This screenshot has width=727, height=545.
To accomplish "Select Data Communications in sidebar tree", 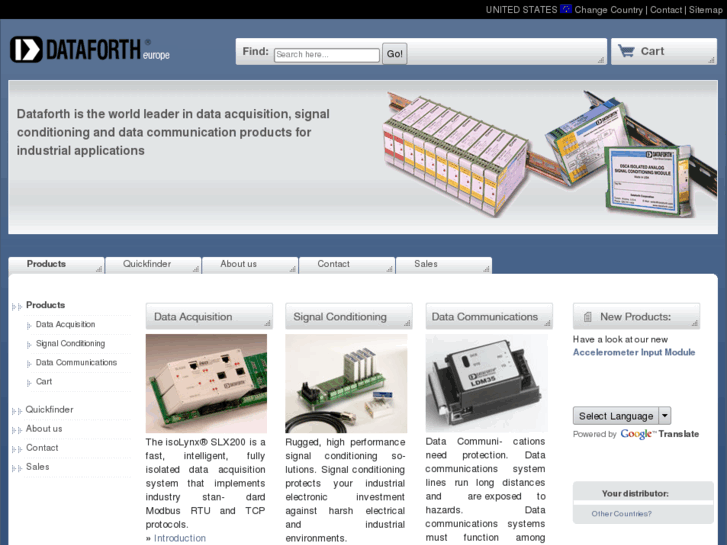I will (x=77, y=362).
